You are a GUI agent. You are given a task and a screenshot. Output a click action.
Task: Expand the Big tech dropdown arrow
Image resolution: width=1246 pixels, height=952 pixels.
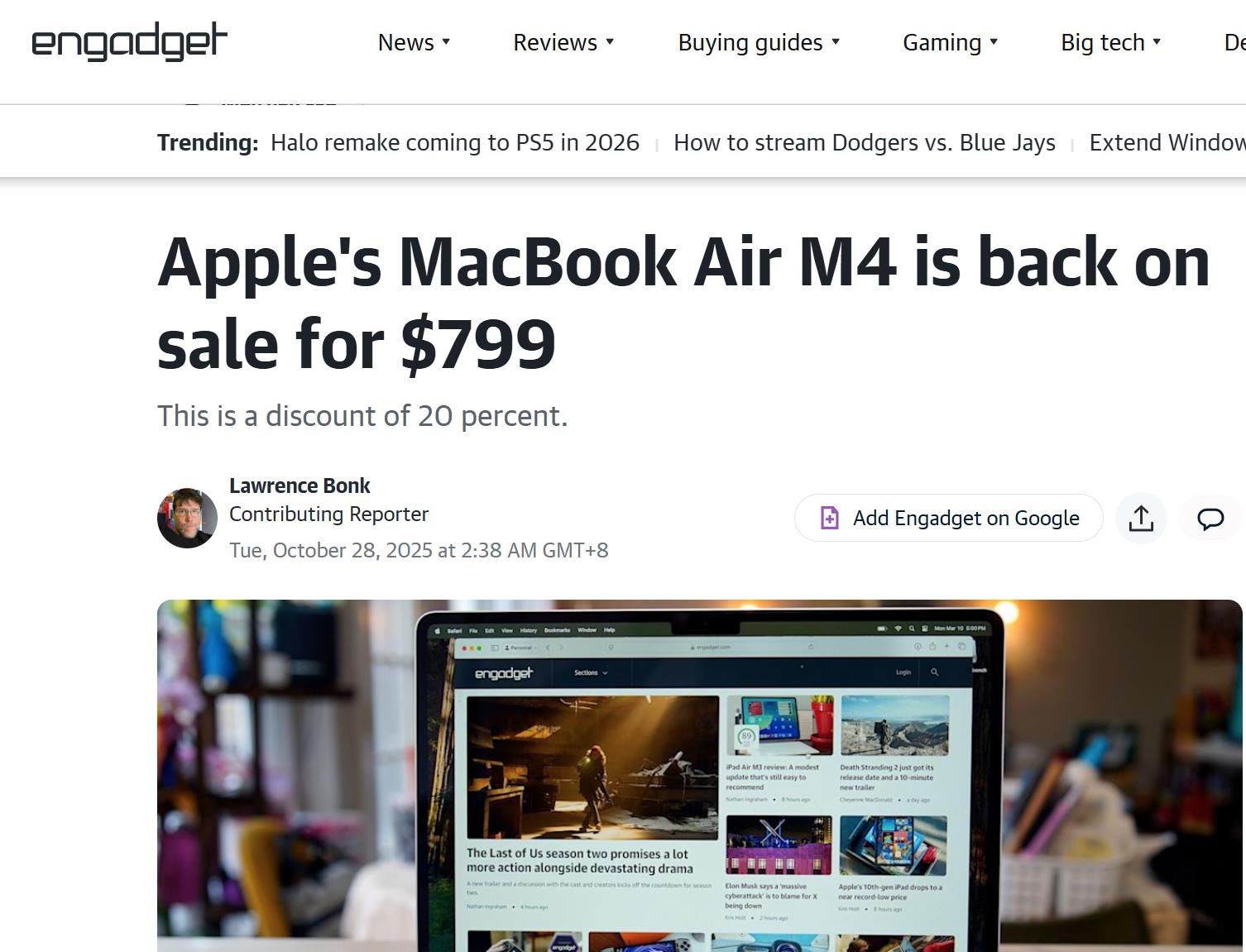(x=1157, y=41)
